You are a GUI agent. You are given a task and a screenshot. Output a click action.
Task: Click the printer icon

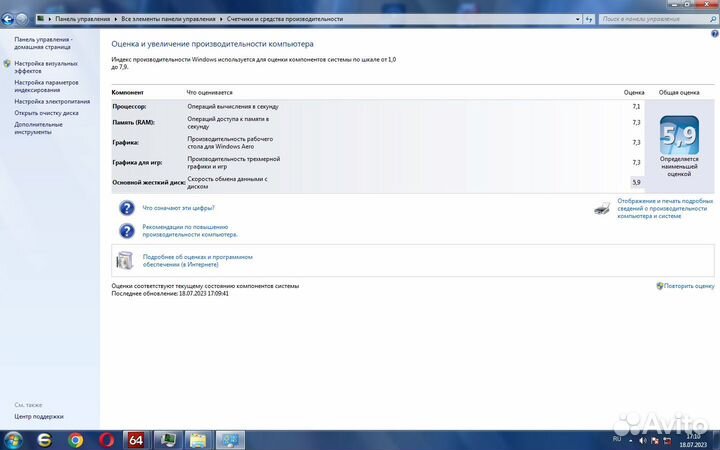pos(602,208)
